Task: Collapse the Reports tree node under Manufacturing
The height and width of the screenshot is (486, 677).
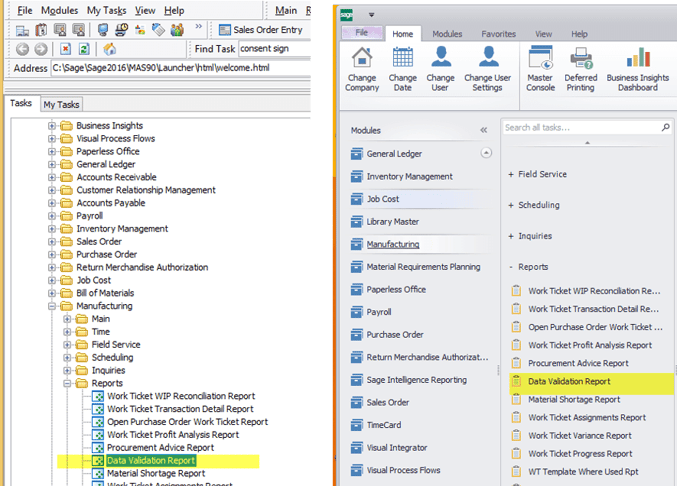Action: click(67, 383)
